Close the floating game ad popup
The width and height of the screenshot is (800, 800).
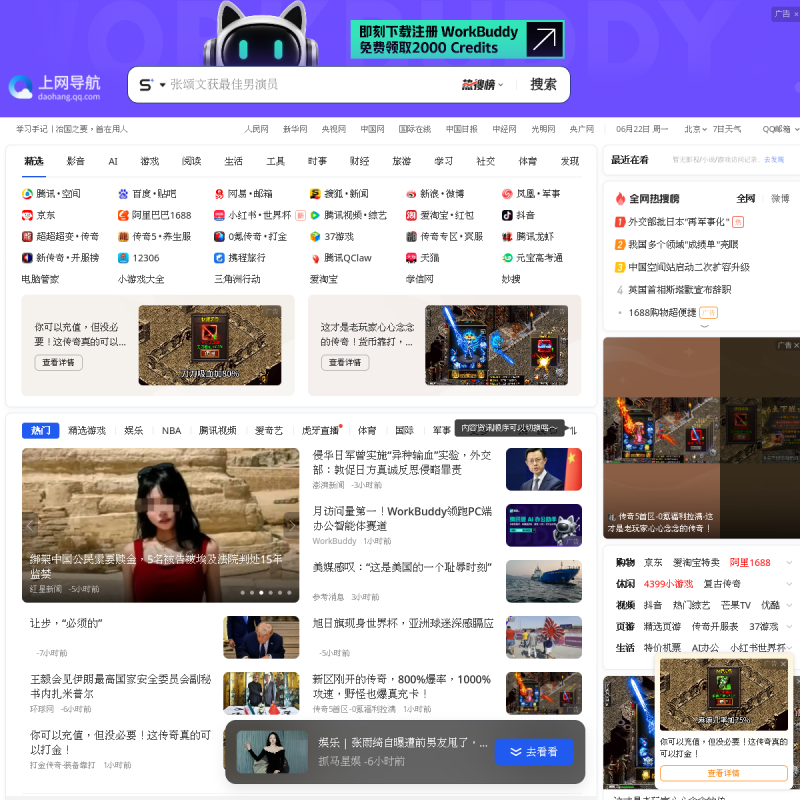point(783,664)
